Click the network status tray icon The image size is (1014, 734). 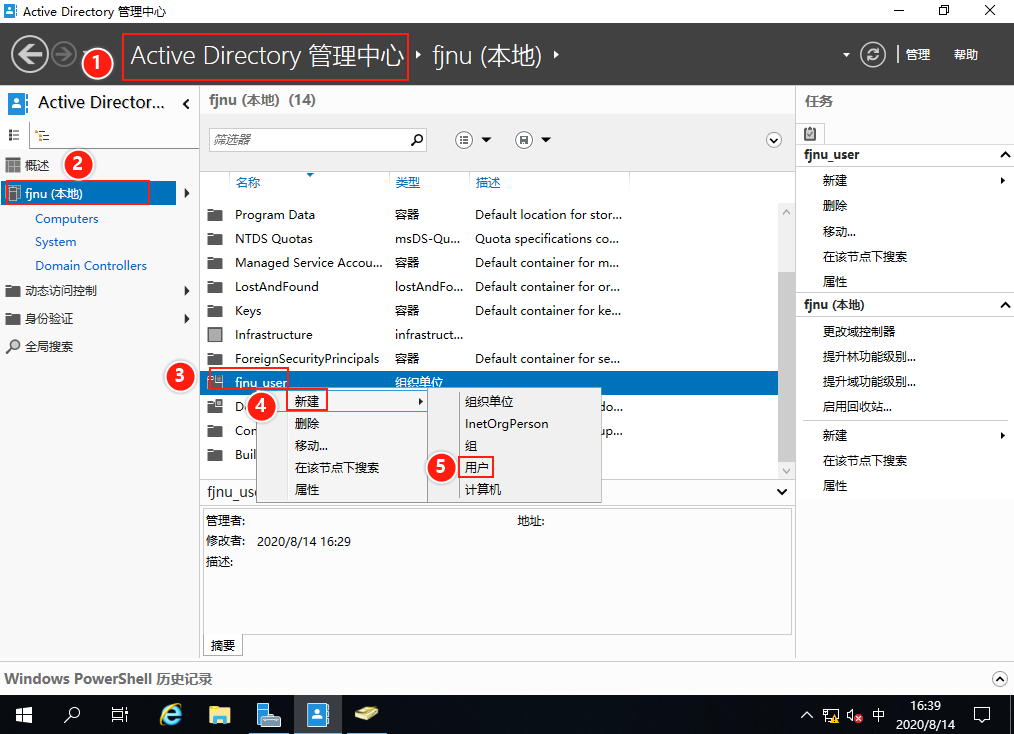pyautogui.click(x=830, y=716)
